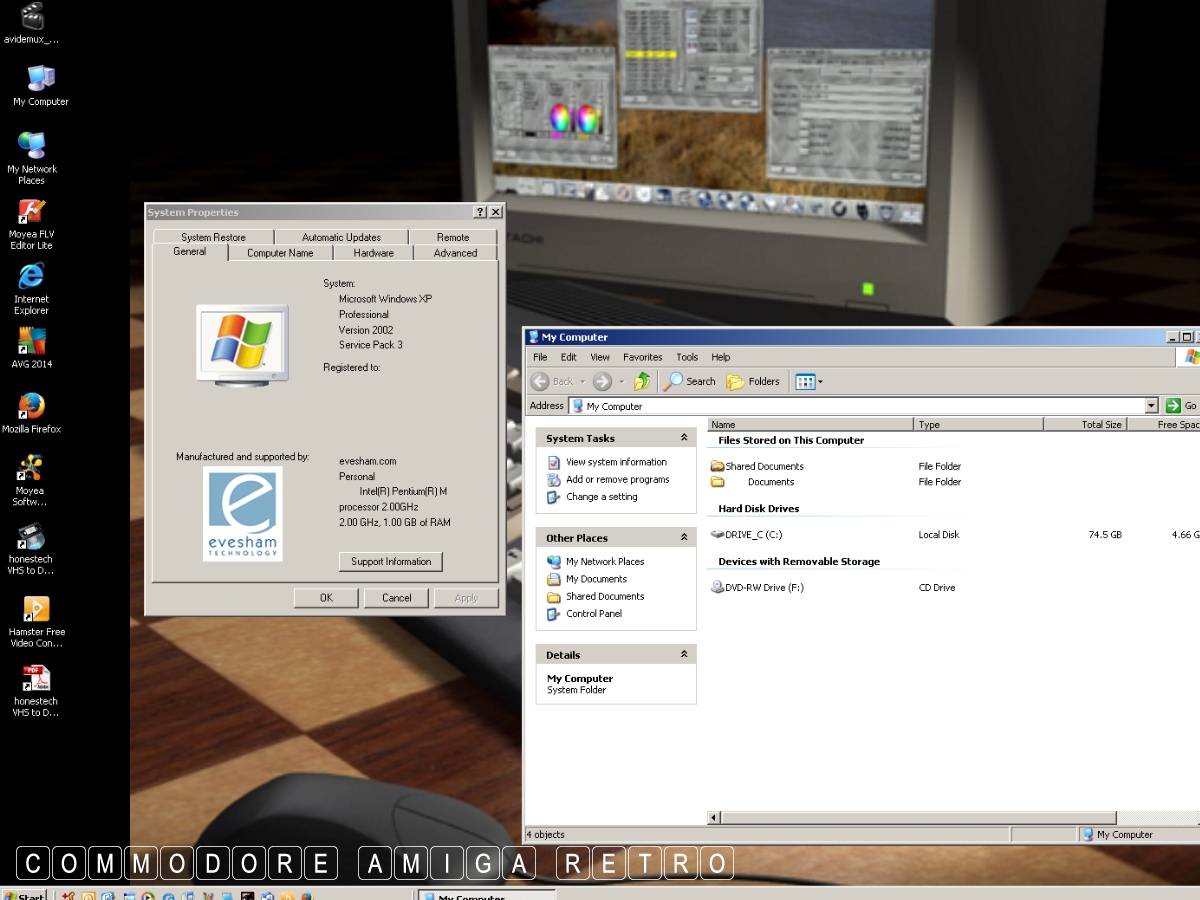
Task: Collapse the System Tasks panel
Action: point(684,438)
